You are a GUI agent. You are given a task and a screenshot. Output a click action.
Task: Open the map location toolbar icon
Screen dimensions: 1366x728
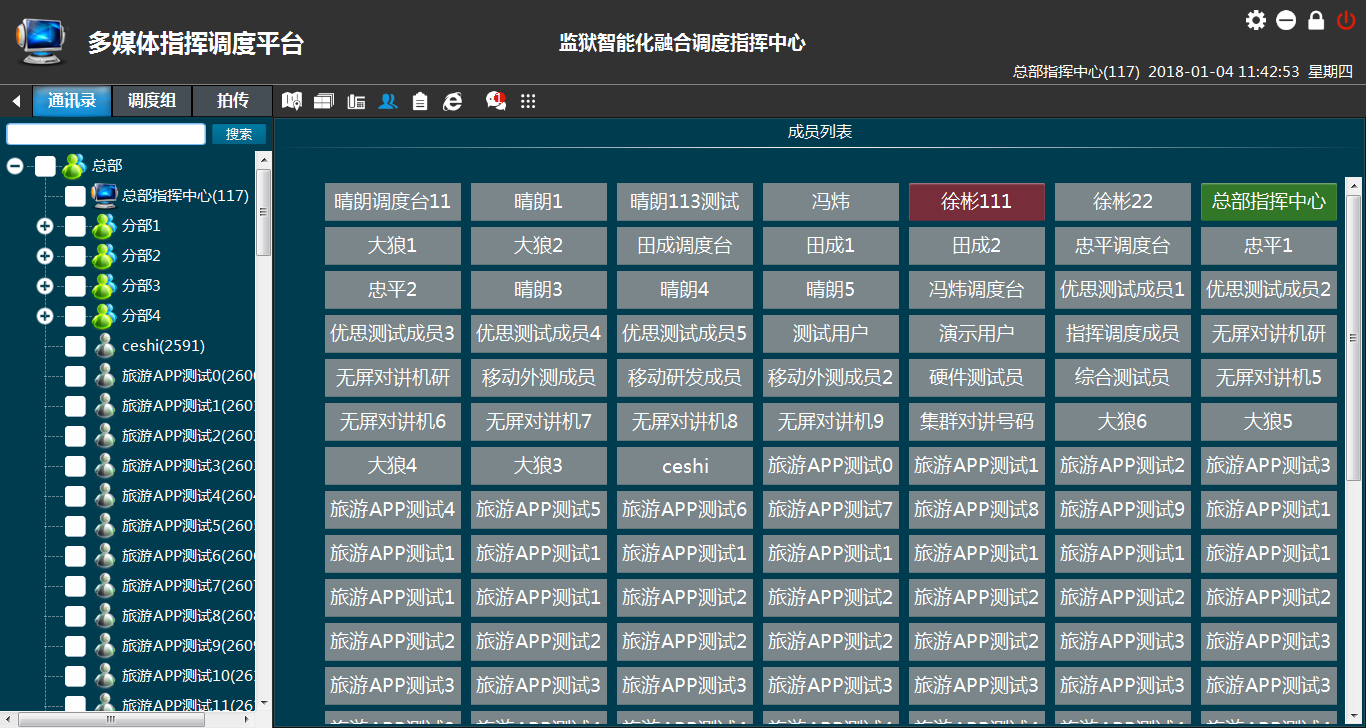point(292,101)
